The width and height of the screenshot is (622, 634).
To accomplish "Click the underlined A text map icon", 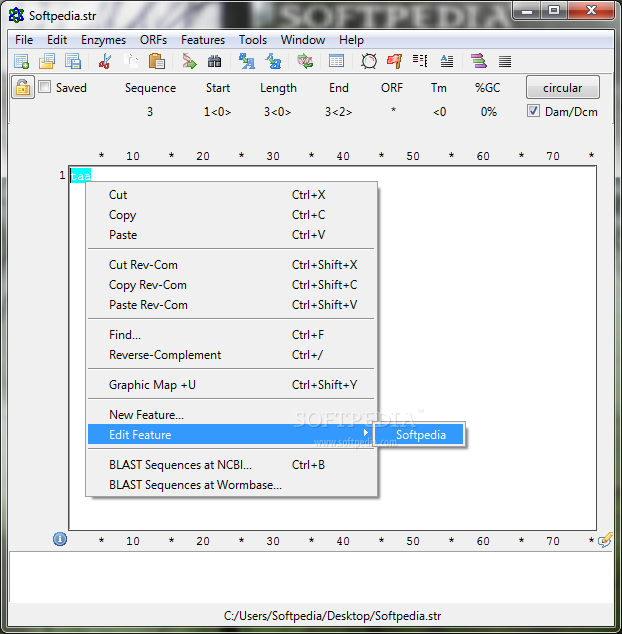I will [x=446, y=61].
